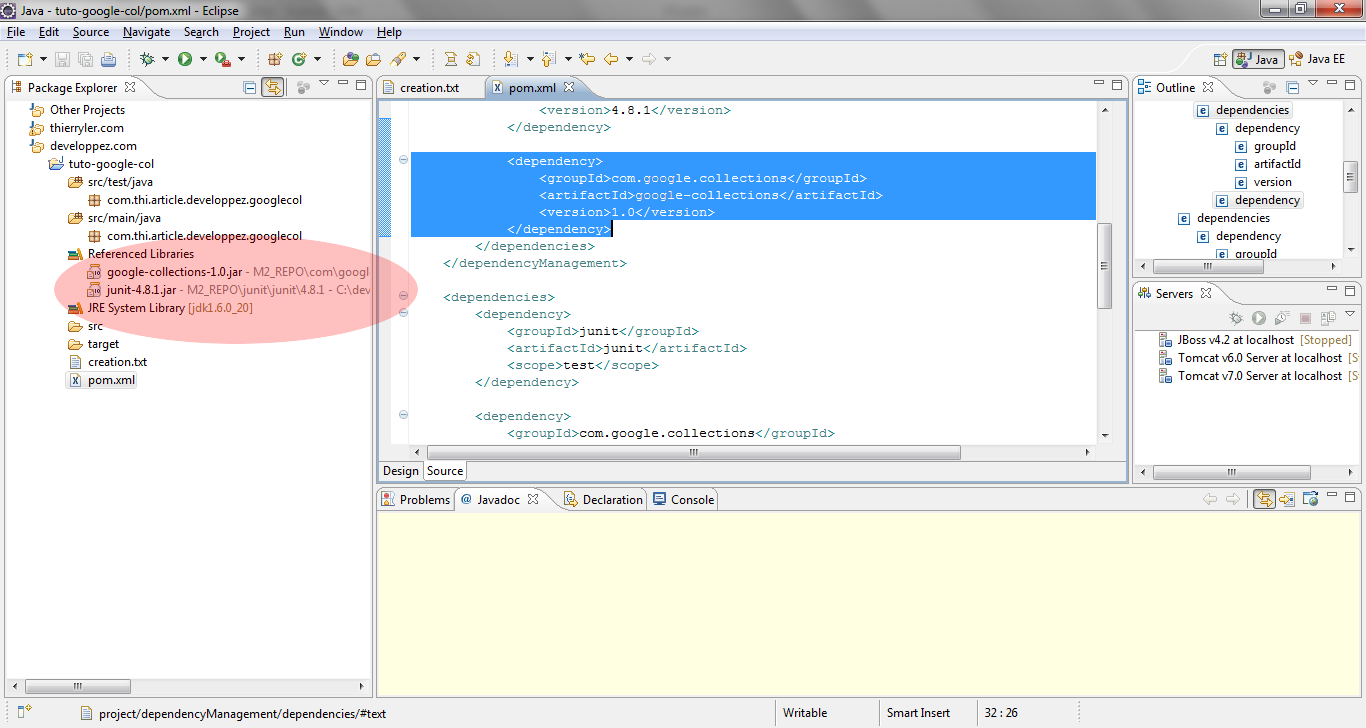Click the New Java Package toolbar icon
Image resolution: width=1366 pixels, height=728 pixels.
tap(274, 59)
